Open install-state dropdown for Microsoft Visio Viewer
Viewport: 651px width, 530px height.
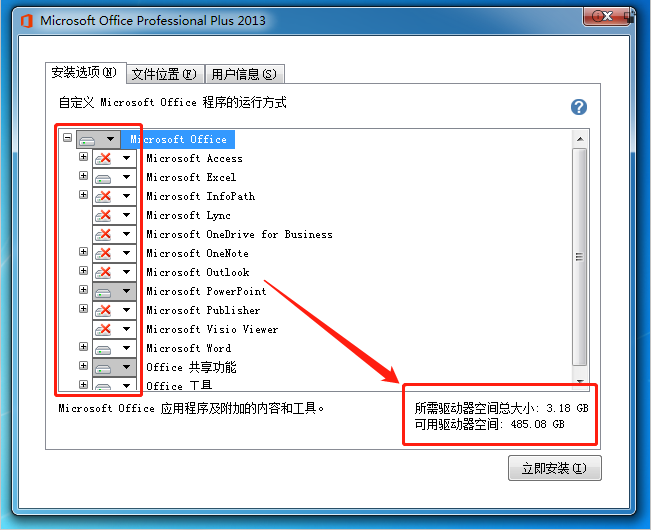click(115, 329)
